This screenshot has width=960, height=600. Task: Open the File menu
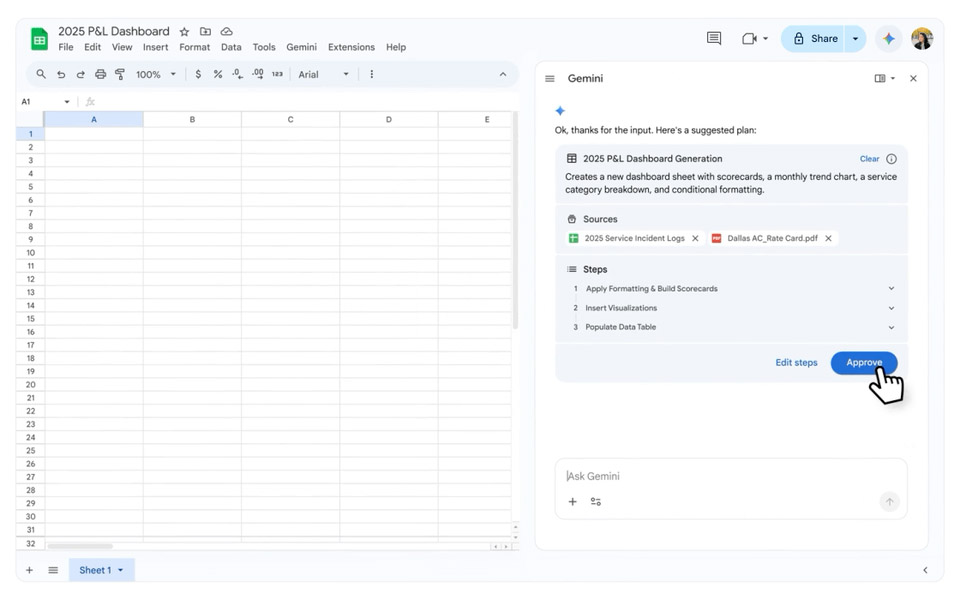tap(66, 47)
